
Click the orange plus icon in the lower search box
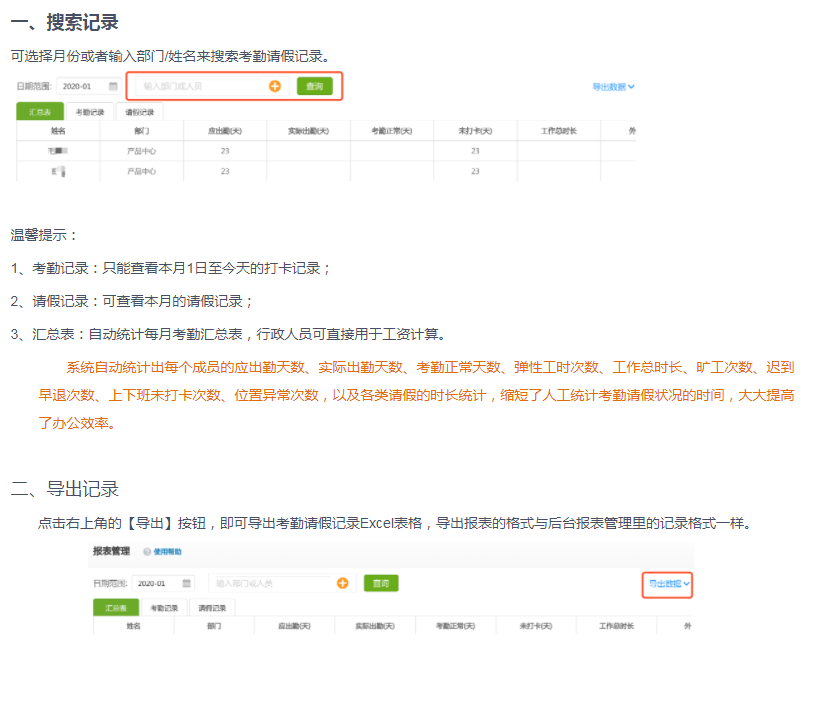pos(342,583)
